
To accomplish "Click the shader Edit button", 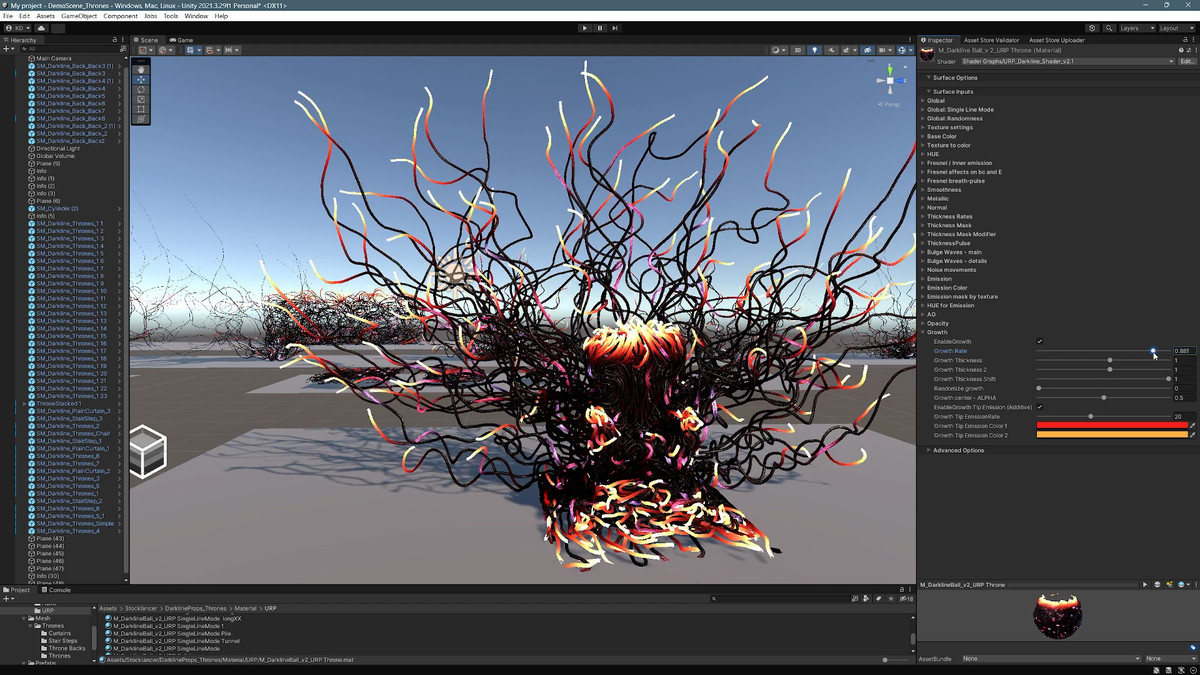I will [1187, 61].
